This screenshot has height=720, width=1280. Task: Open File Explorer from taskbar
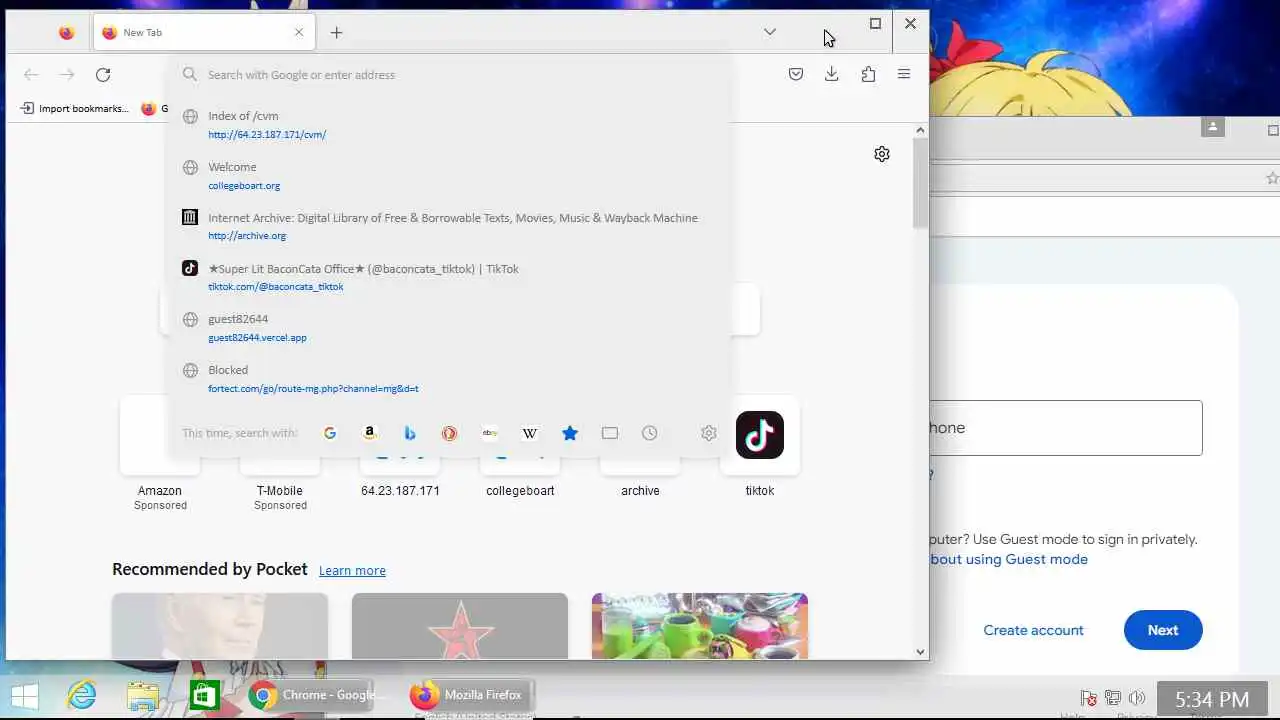tap(143, 696)
